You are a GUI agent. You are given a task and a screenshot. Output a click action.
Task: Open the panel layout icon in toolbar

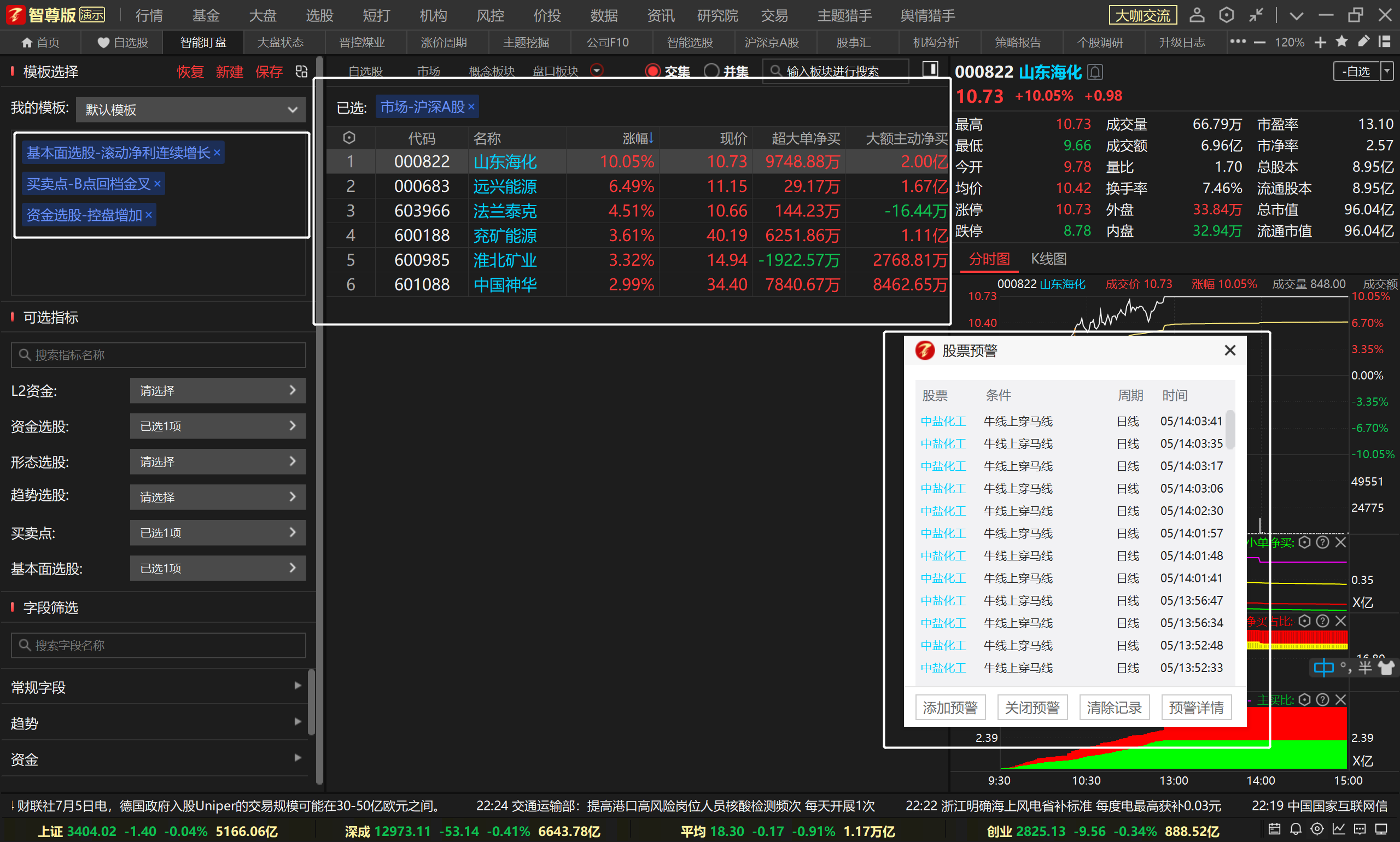point(1384,42)
